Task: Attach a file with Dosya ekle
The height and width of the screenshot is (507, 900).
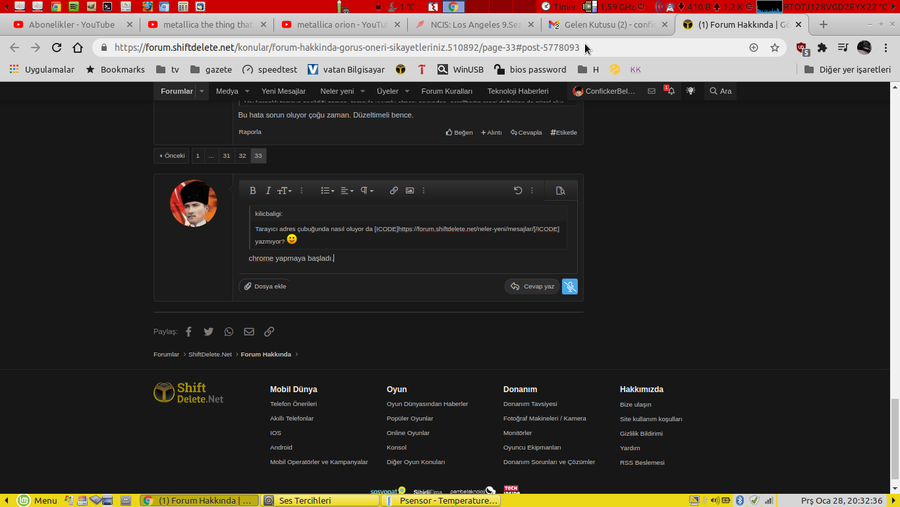Action: click(265, 286)
